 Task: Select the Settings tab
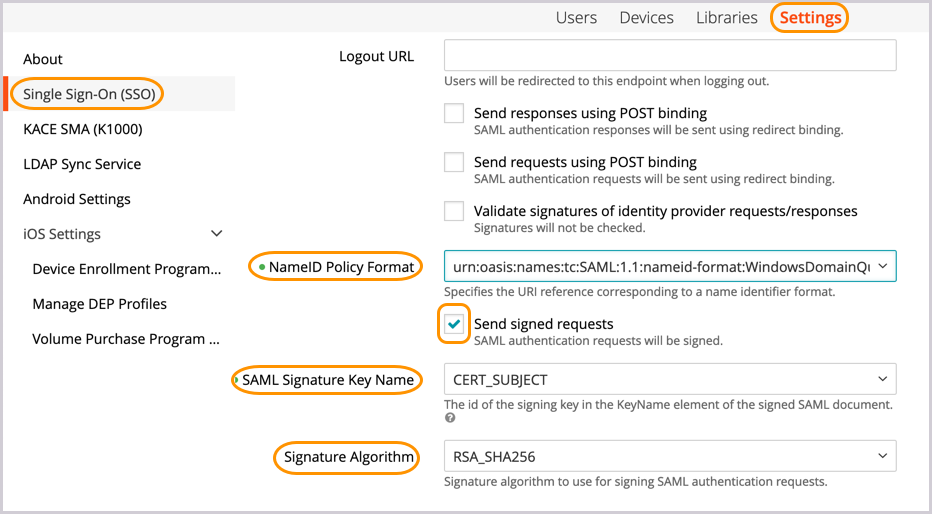pyautogui.click(x=810, y=18)
